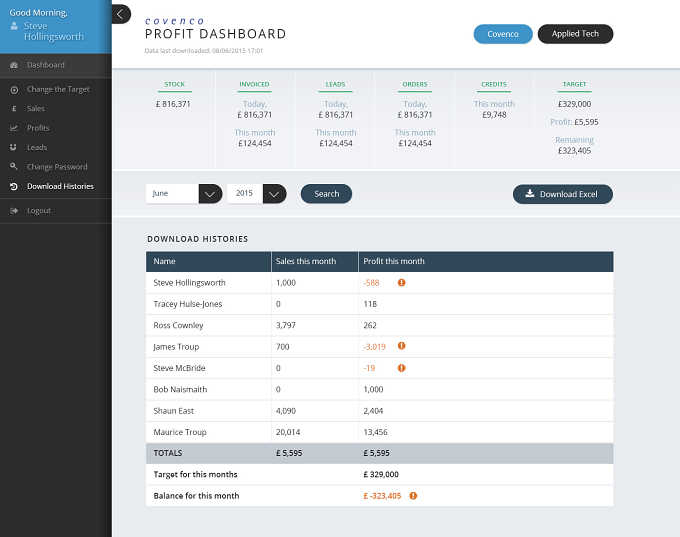Click warning icon next to James Troup's -3,019
The width and height of the screenshot is (680, 537).
402,346
